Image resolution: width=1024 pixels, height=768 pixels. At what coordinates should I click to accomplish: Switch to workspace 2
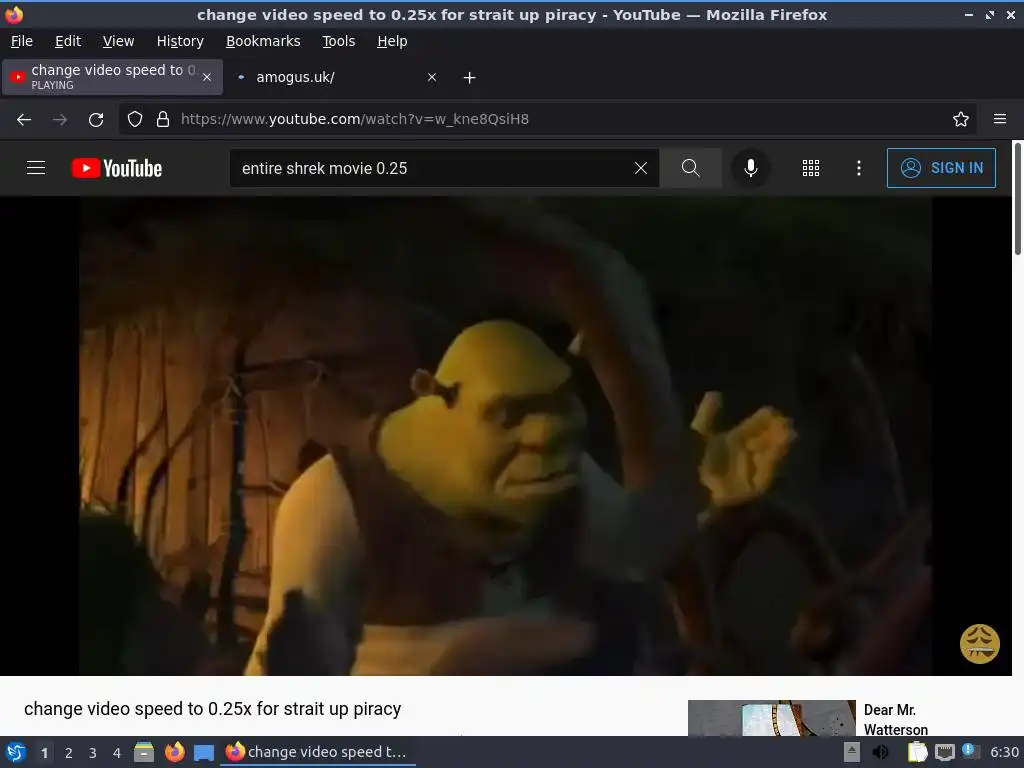point(69,753)
